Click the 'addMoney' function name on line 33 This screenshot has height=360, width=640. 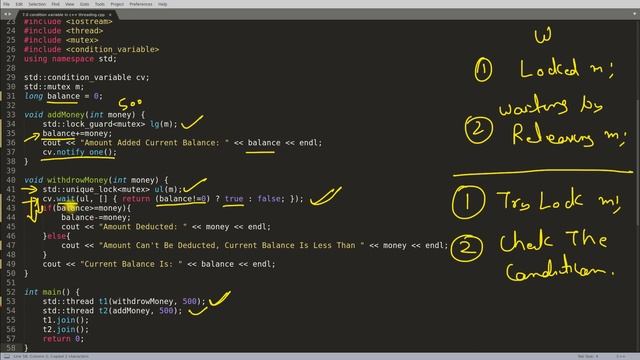[66, 115]
